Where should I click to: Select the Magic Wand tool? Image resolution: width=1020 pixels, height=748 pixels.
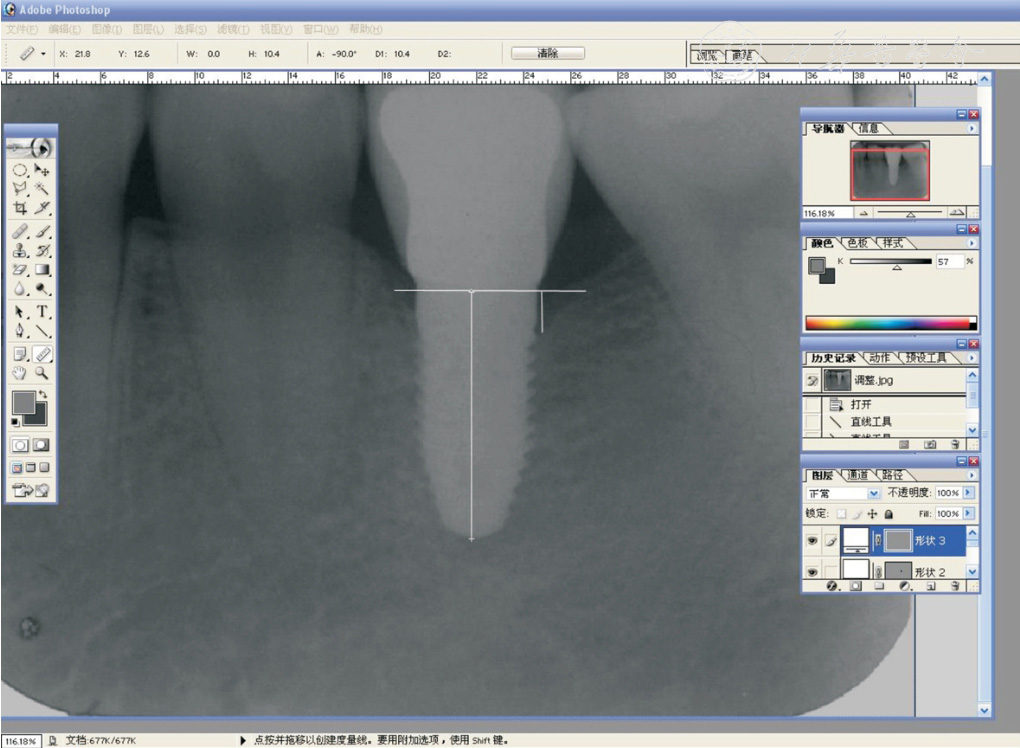(x=42, y=187)
